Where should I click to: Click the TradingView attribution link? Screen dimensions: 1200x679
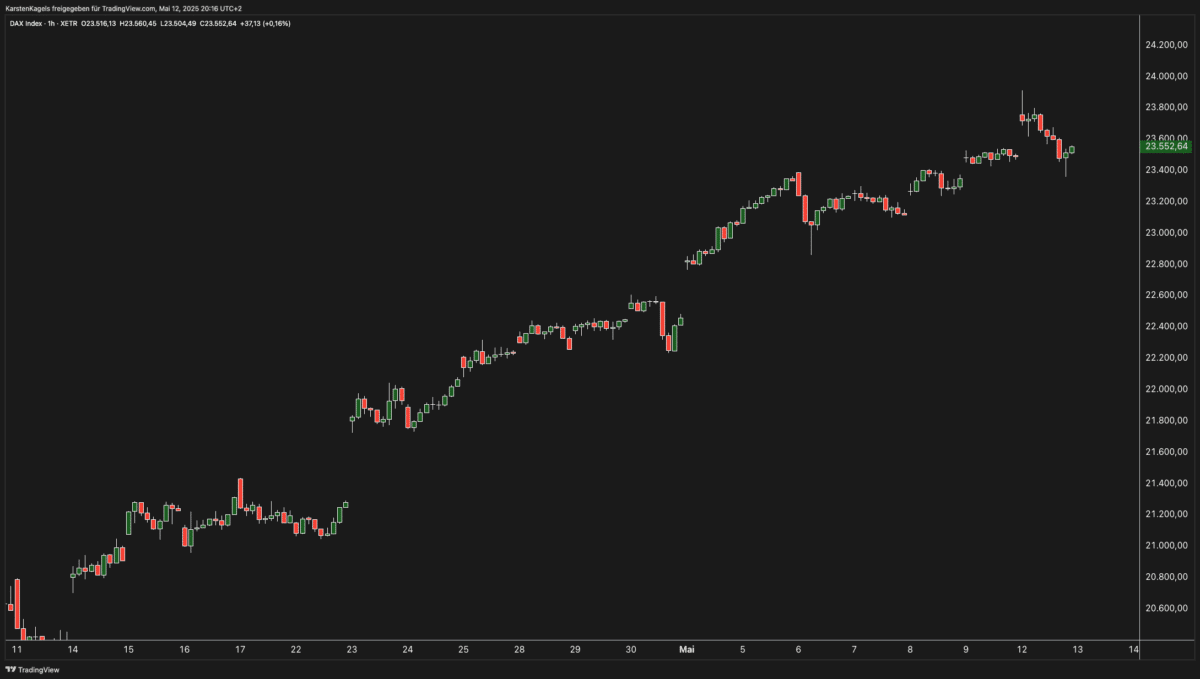point(39,668)
